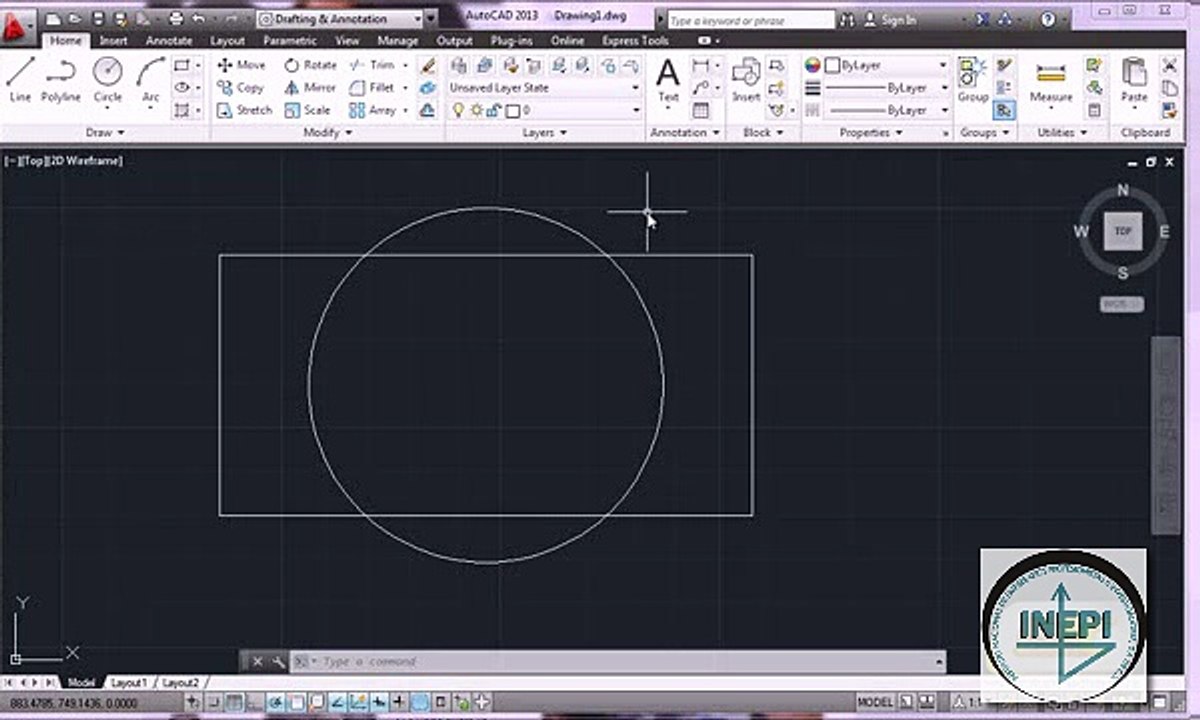The height and width of the screenshot is (720, 1200).
Task: Select the Line drawing tool
Action: (20, 79)
